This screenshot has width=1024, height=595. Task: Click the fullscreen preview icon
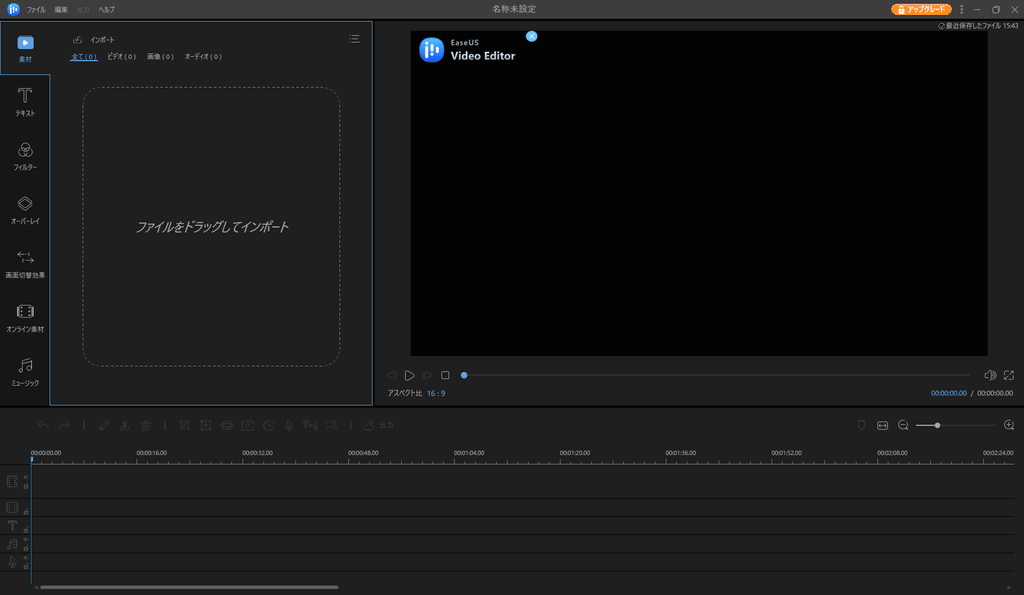click(1008, 375)
